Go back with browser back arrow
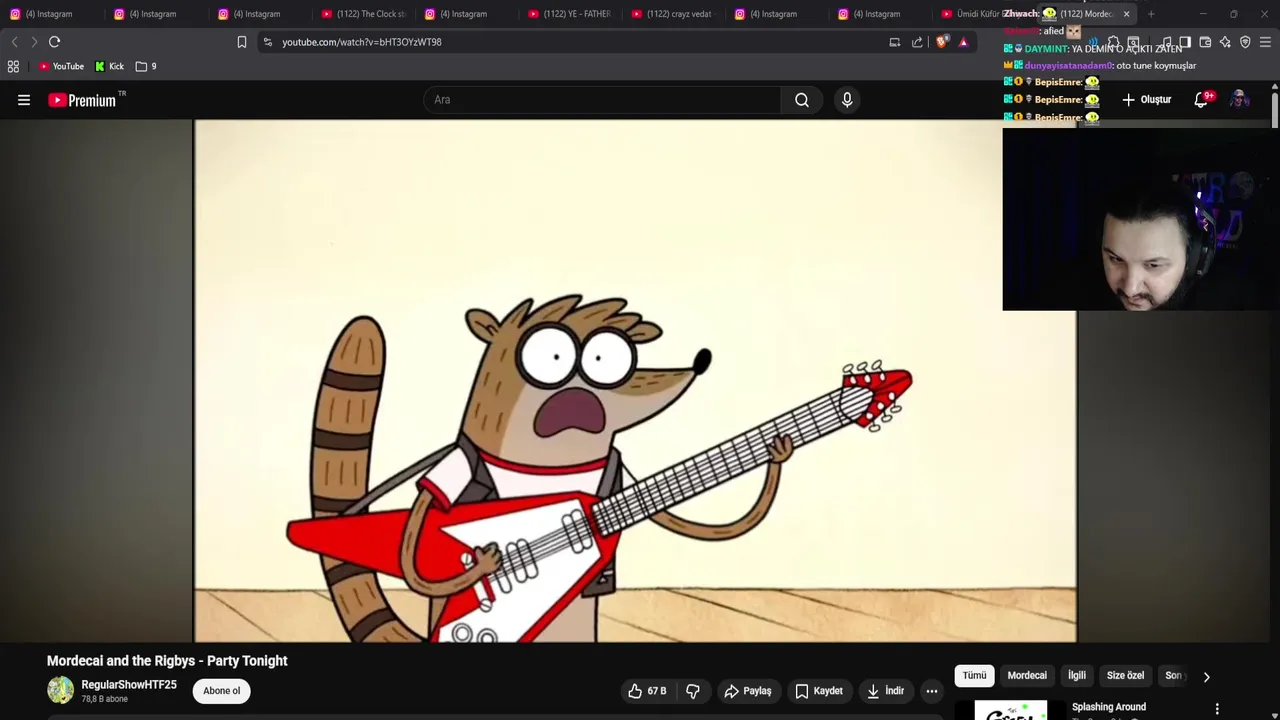The width and height of the screenshot is (1280, 720). pos(14,42)
